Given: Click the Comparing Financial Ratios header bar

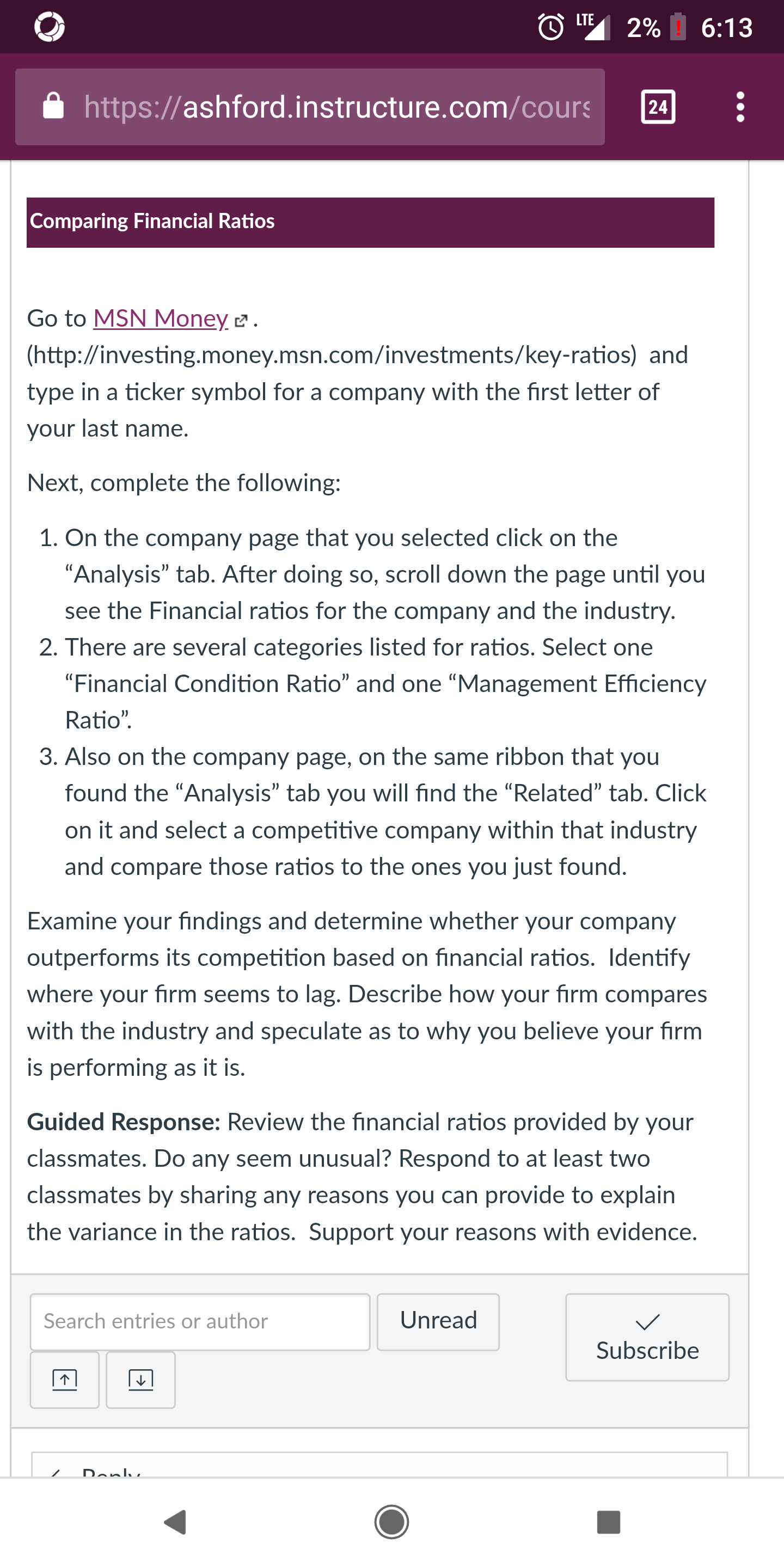Looking at the screenshot, I should tap(370, 222).
